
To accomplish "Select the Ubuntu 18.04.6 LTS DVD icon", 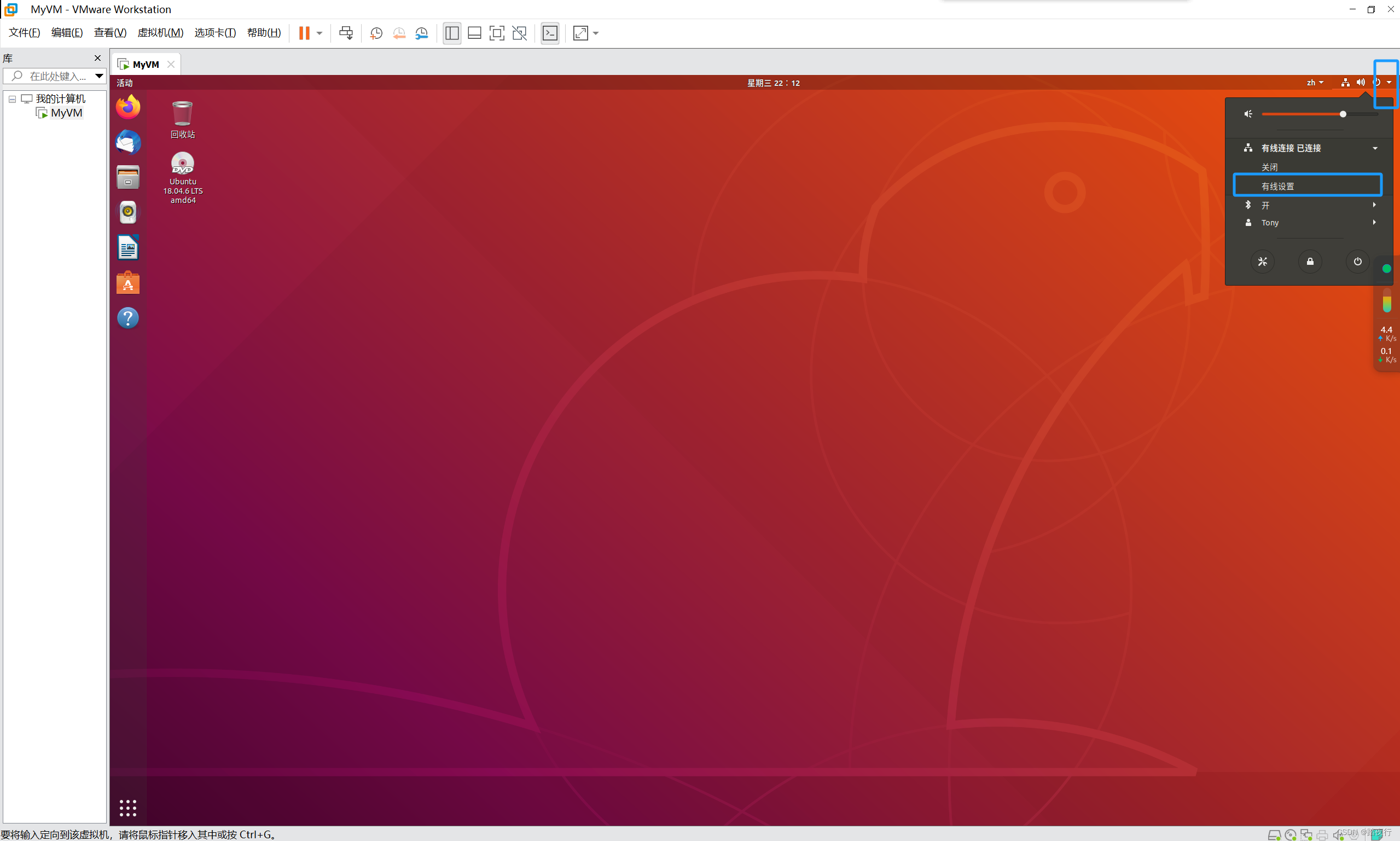I will [x=182, y=178].
